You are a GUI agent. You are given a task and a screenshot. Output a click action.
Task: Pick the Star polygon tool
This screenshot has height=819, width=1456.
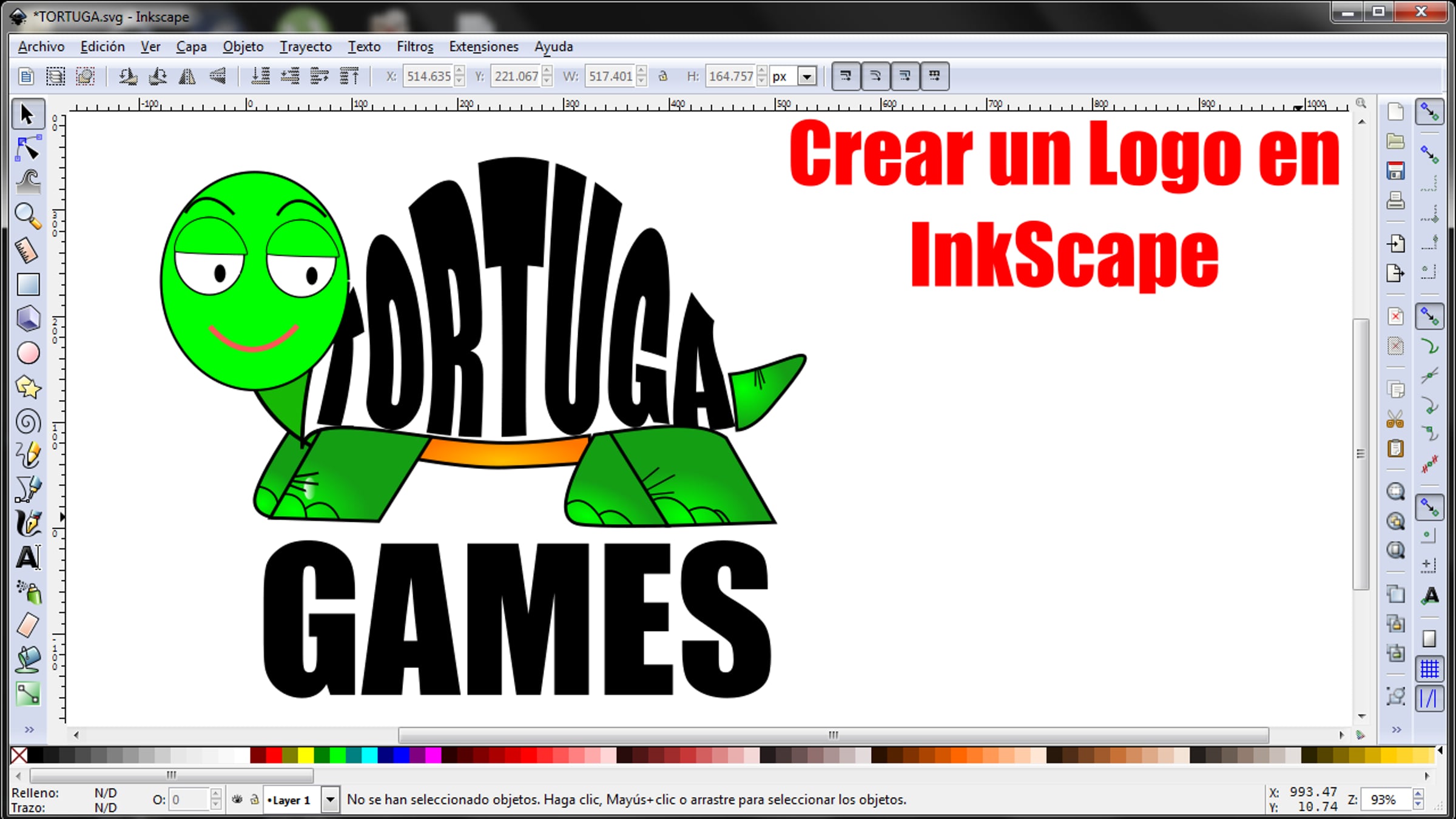(28, 387)
